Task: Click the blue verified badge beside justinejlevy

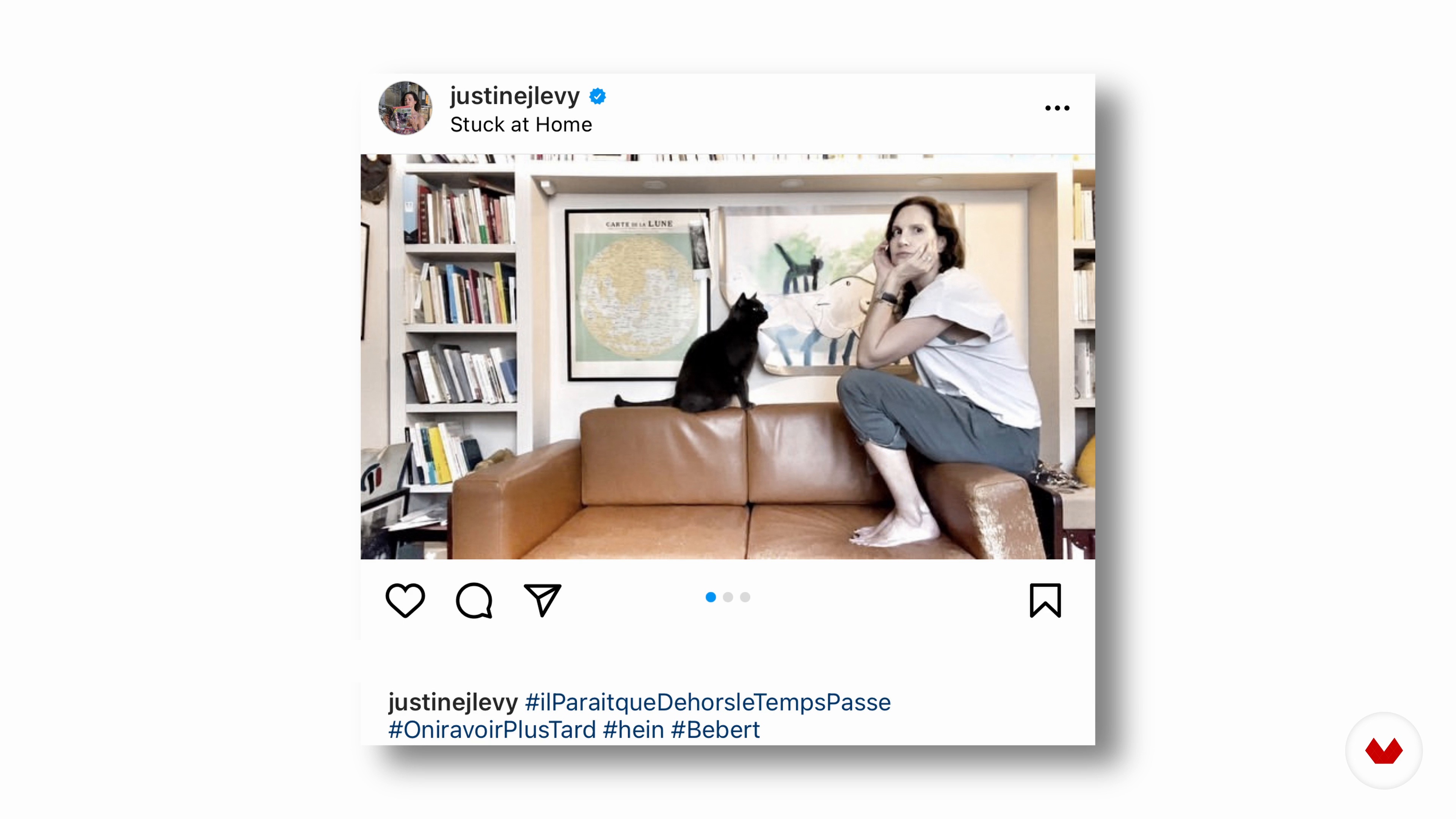Action: [x=598, y=97]
